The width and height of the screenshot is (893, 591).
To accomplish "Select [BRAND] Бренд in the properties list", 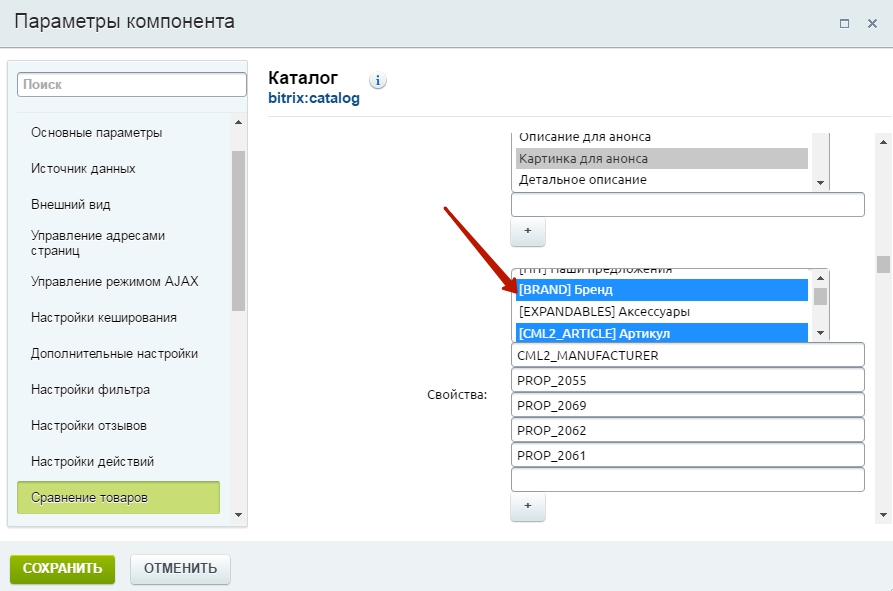I will [x=662, y=290].
